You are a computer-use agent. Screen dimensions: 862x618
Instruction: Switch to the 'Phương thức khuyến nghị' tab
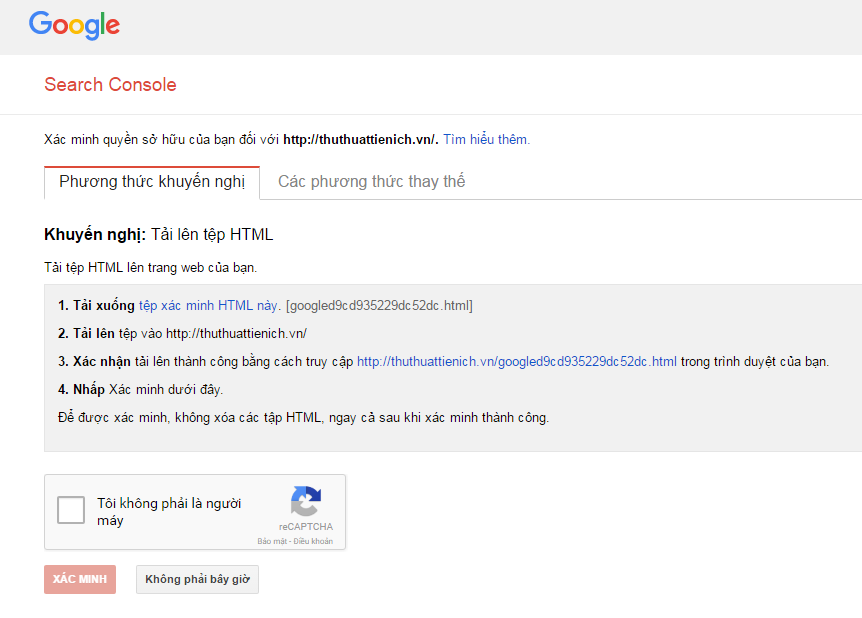tap(152, 182)
